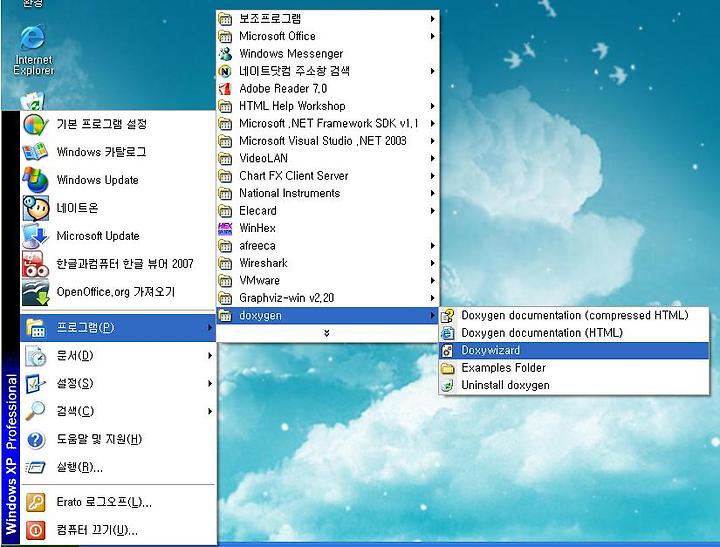
Task: Open the 프로그램(P) menu item
Action: [x=118, y=327]
